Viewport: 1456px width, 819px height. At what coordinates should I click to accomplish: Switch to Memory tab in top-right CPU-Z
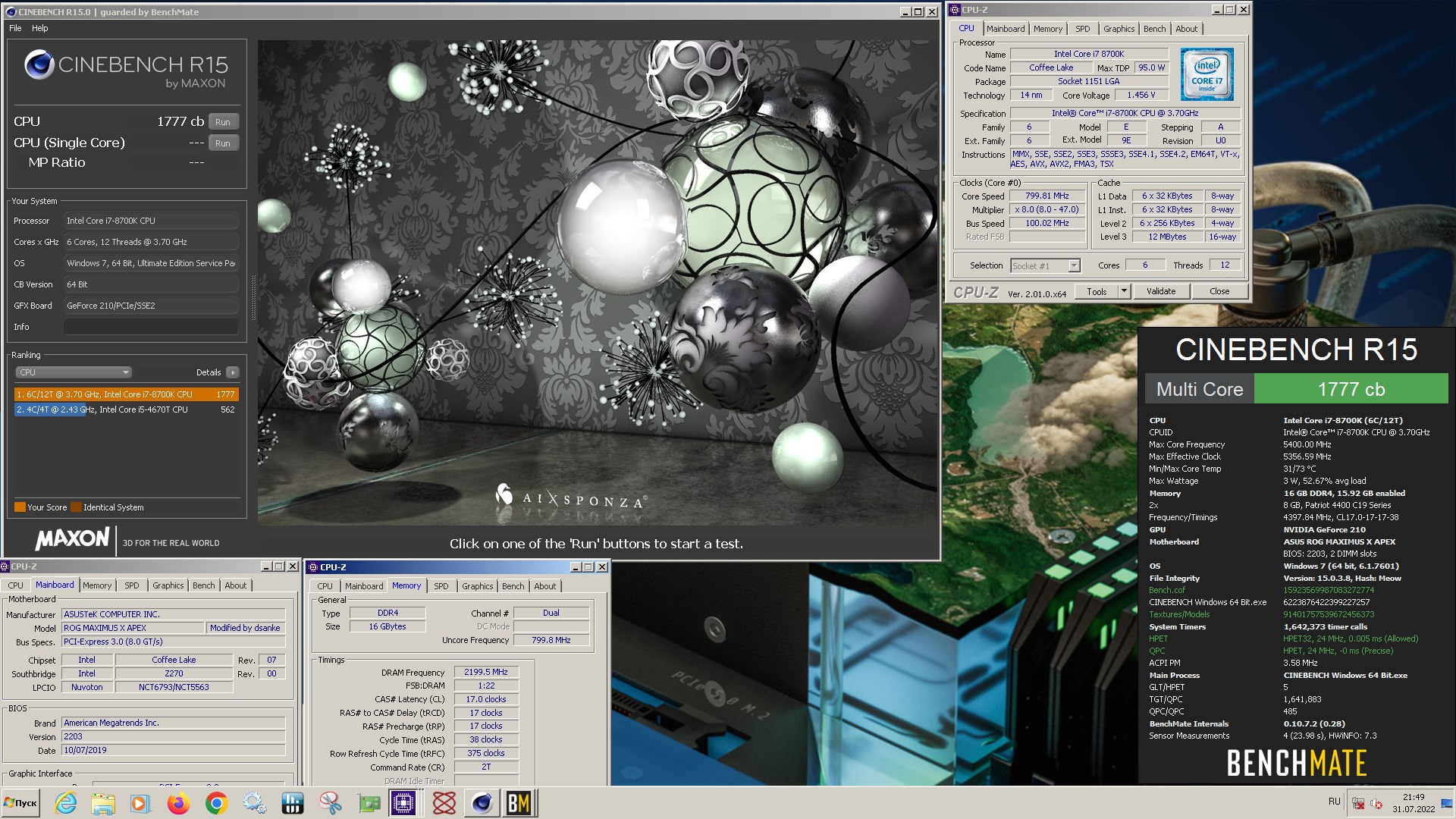[x=1048, y=29]
